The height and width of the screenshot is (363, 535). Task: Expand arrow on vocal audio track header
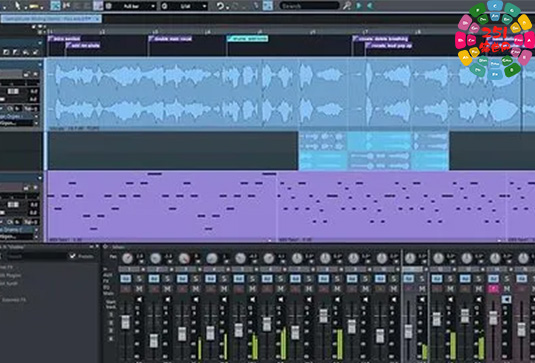(40, 64)
